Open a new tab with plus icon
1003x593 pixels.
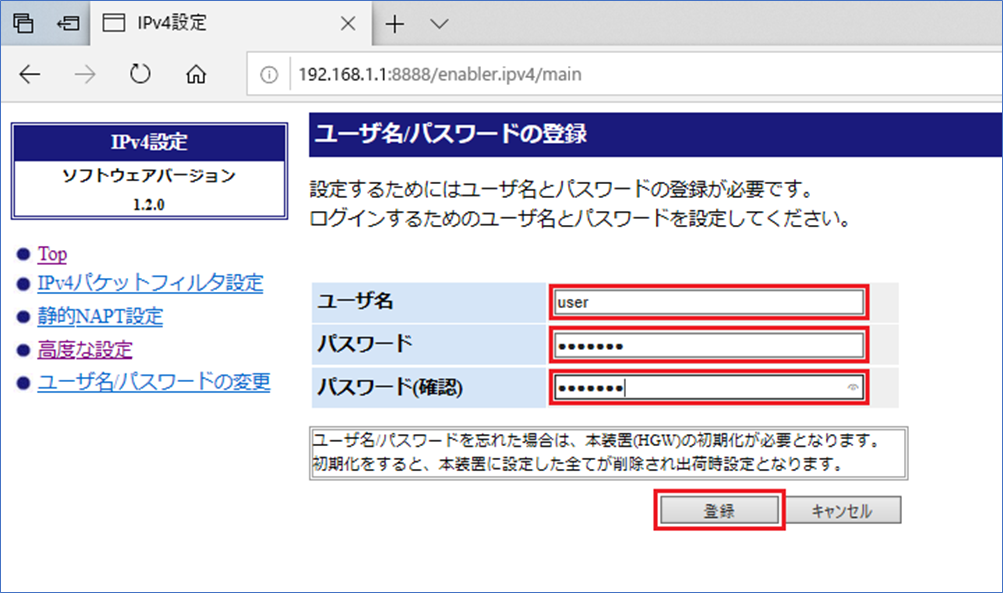point(395,24)
